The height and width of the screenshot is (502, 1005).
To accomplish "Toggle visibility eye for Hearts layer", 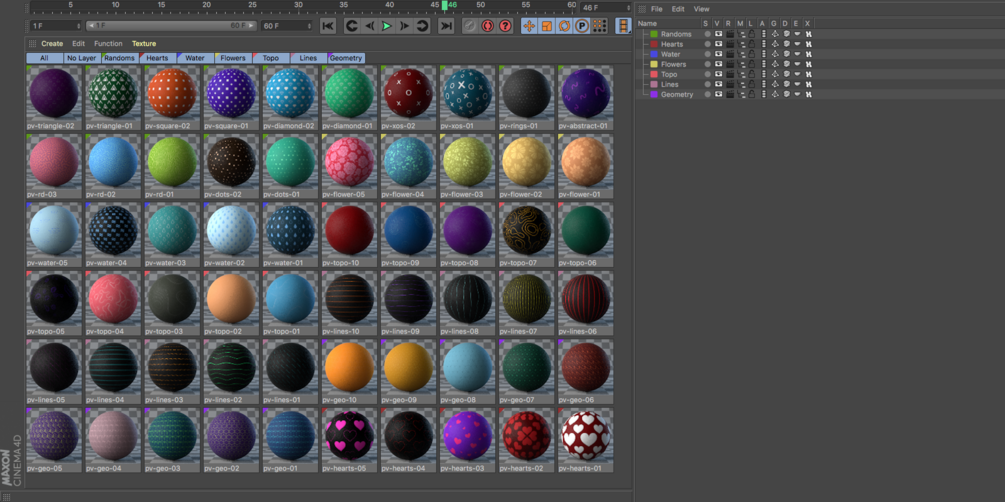I will [x=718, y=44].
